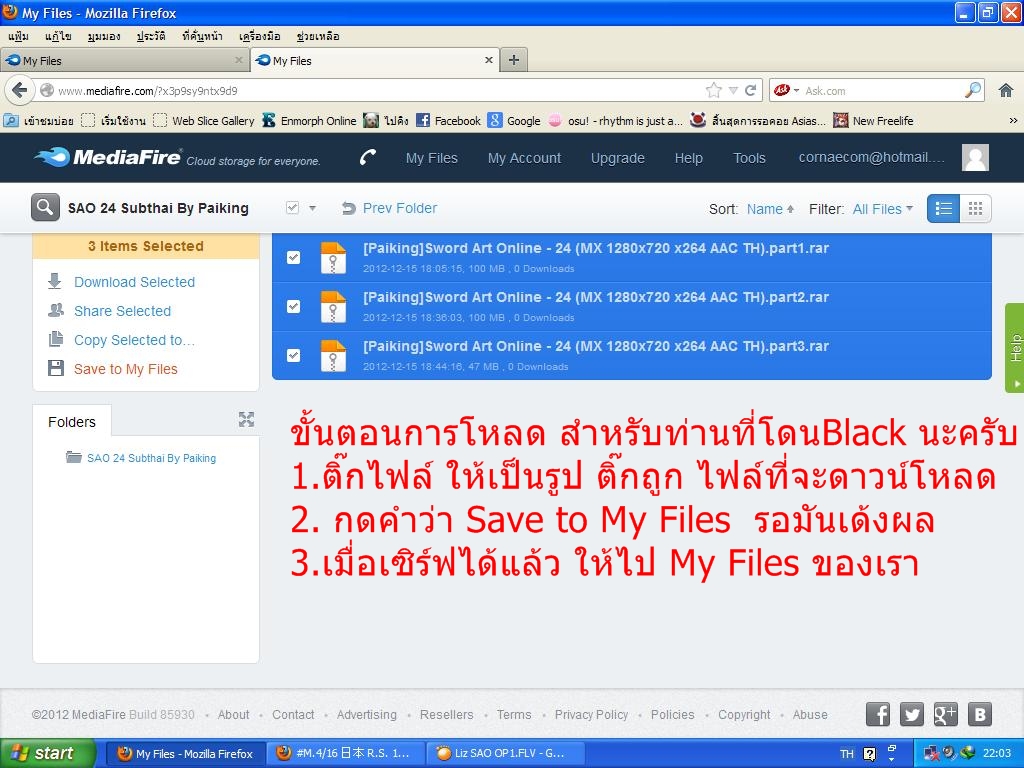Open the SAO 24 Subthai folder icon in tree

click(x=74, y=457)
